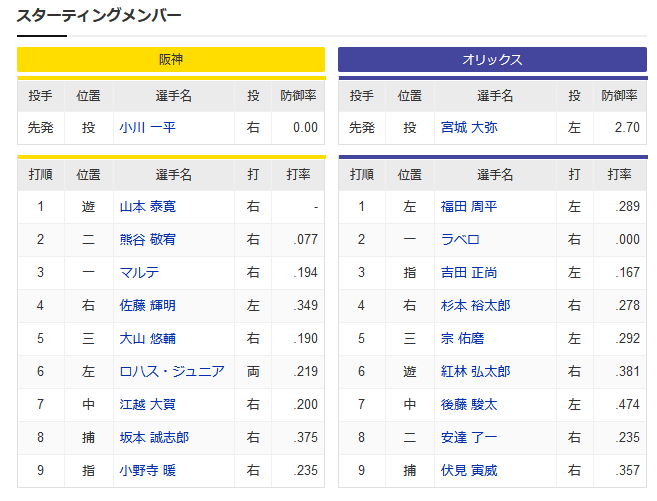
Task: Click batting average .200 for 江越 大賀
Action: pos(306,405)
